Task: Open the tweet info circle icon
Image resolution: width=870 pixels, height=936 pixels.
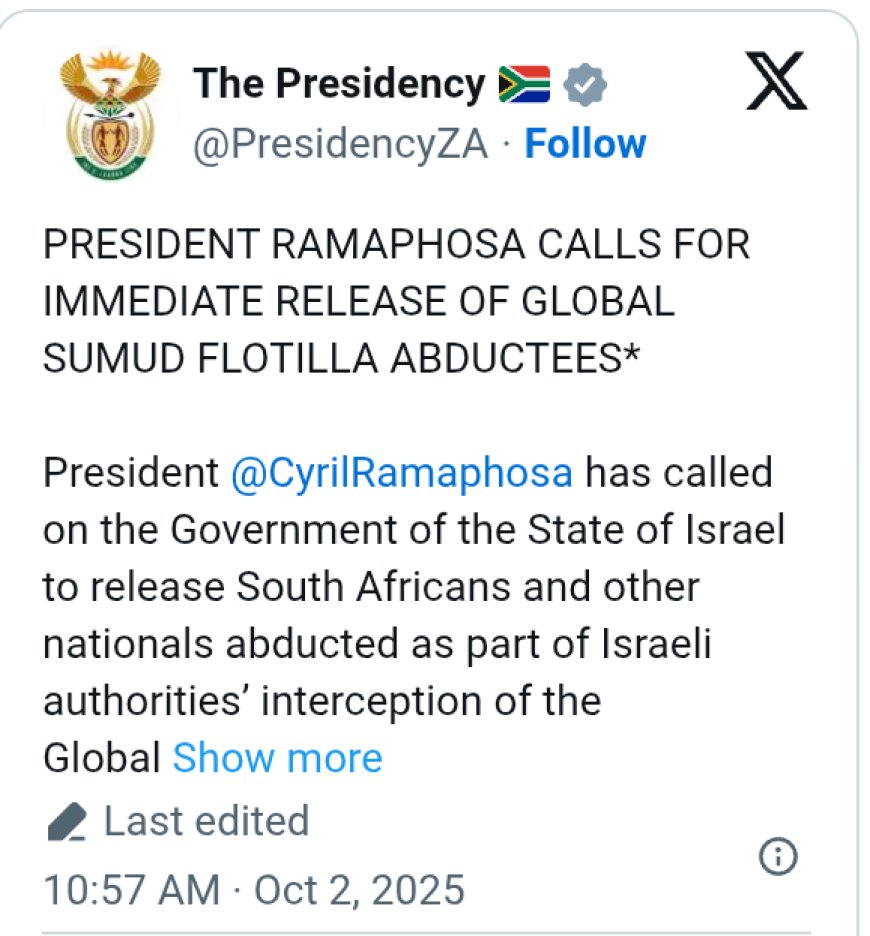Action: (778, 856)
